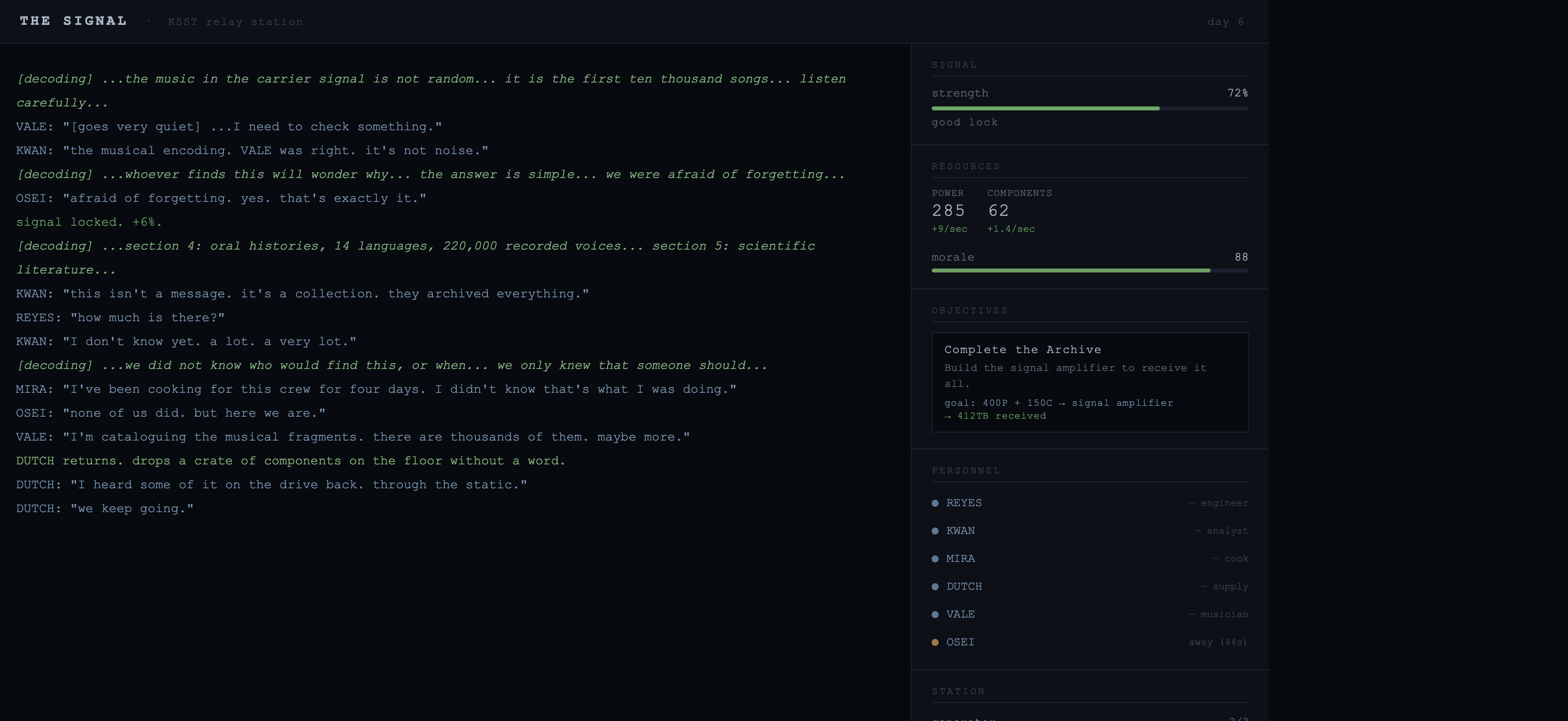Click the MIRA status dot

pos(935,559)
